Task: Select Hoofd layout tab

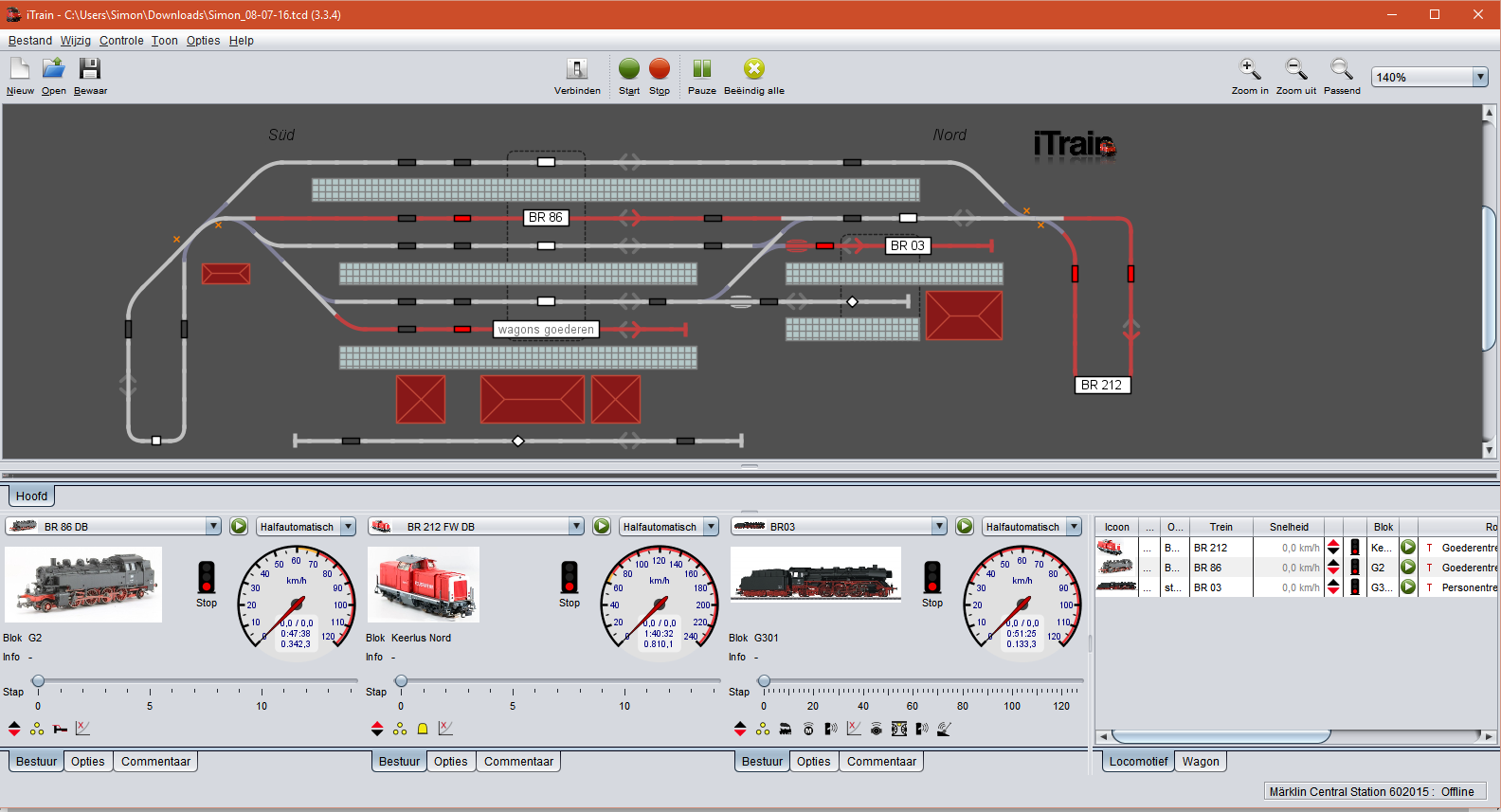Action: pos(31,496)
